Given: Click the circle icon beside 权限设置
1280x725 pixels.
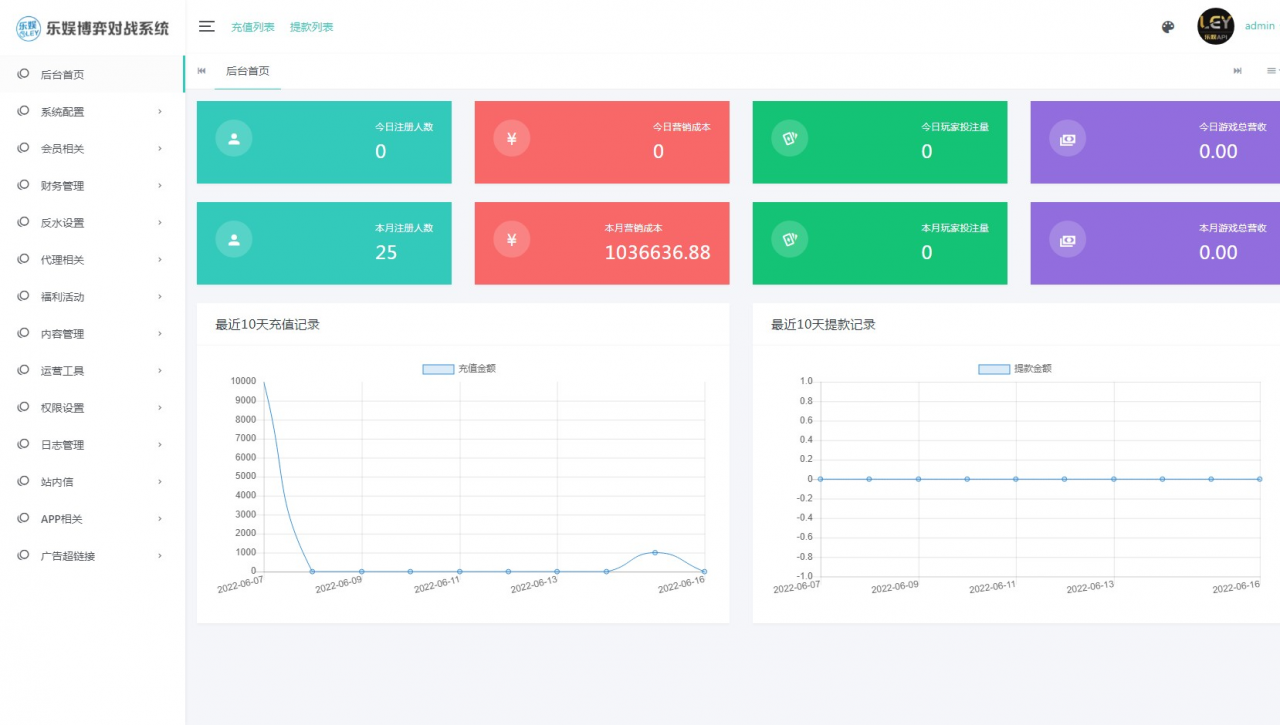Looking at the screenshot, I should [23, 407].
